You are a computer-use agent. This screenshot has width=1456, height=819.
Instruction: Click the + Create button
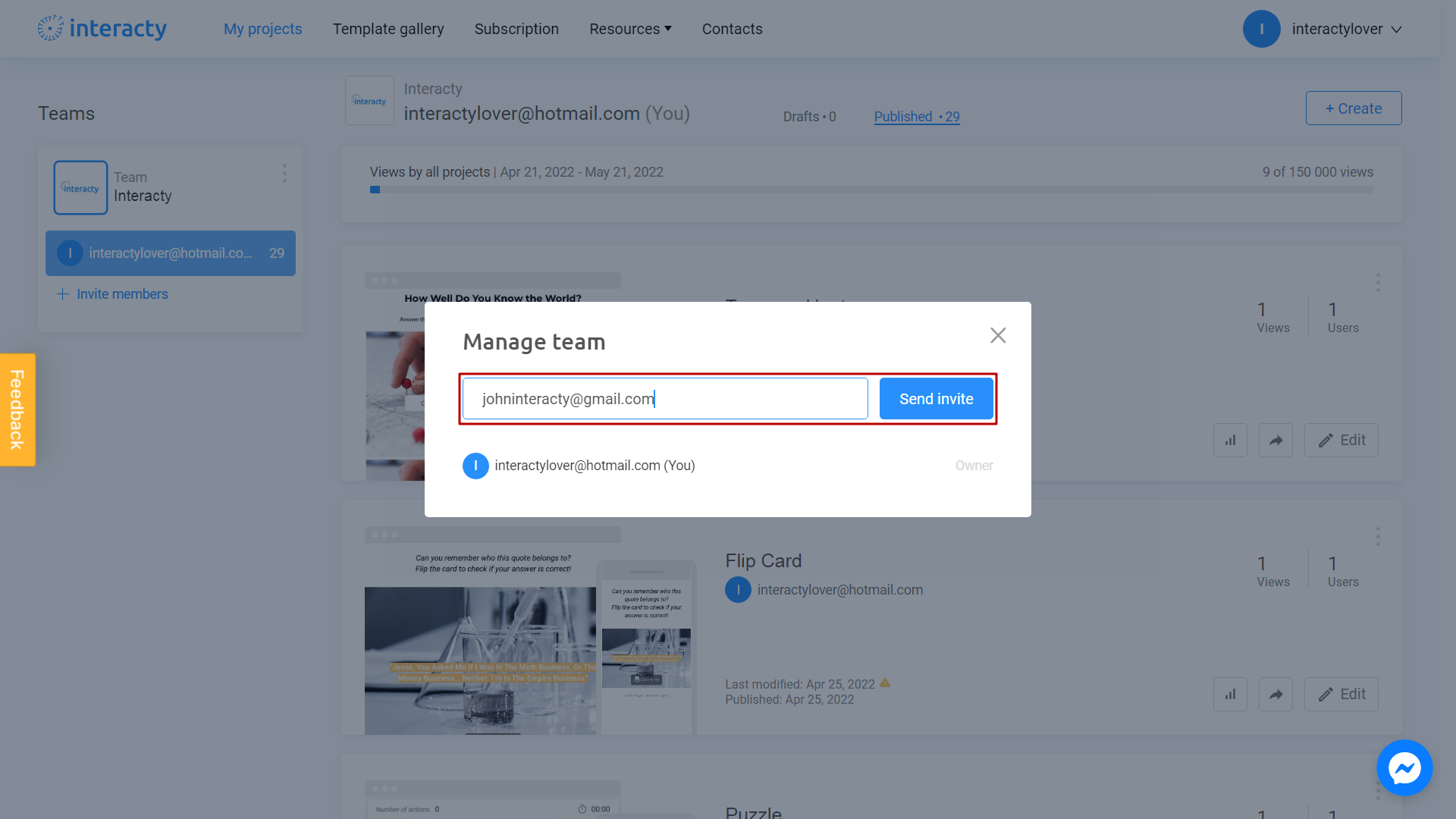click(1354, 108)
